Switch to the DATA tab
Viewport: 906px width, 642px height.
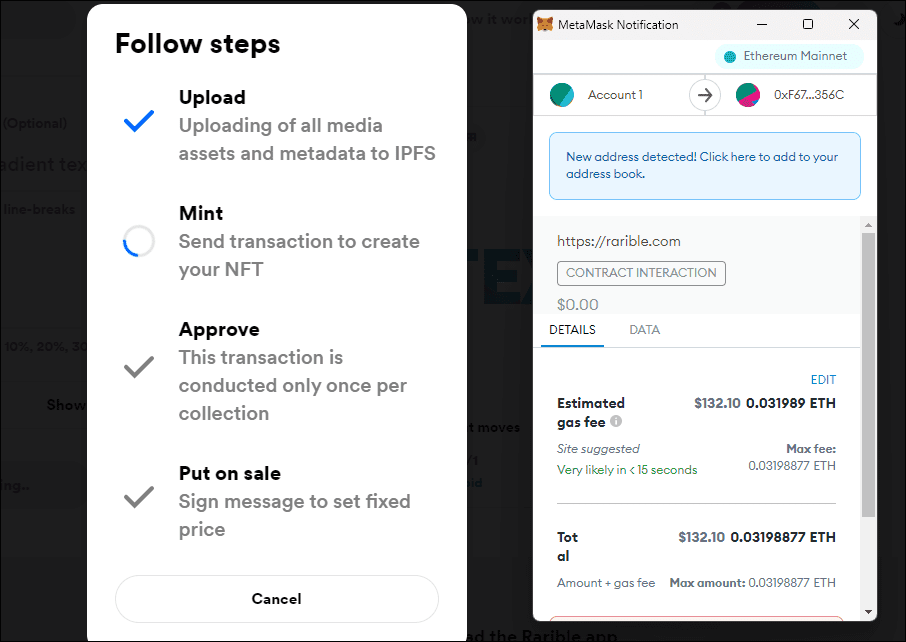pos(644,330)
